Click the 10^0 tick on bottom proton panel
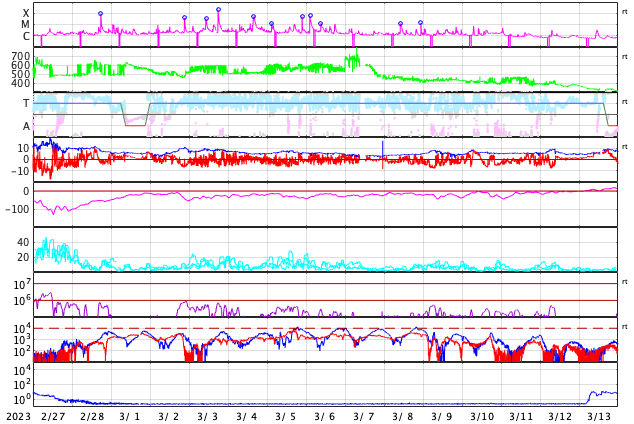634x424 pixels. click(x=22, y=399)
